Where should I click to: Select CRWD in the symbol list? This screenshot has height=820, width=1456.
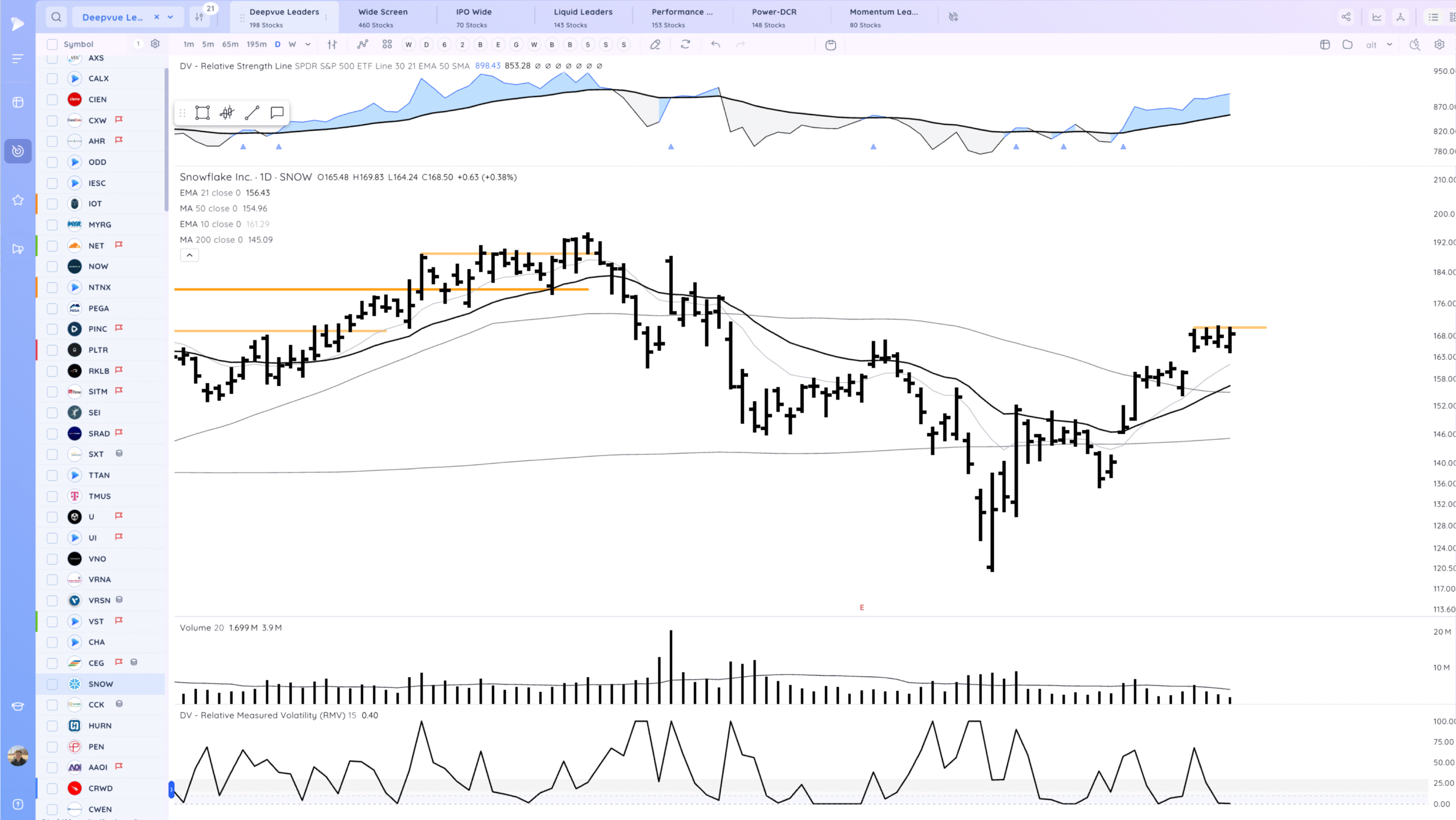101,788
